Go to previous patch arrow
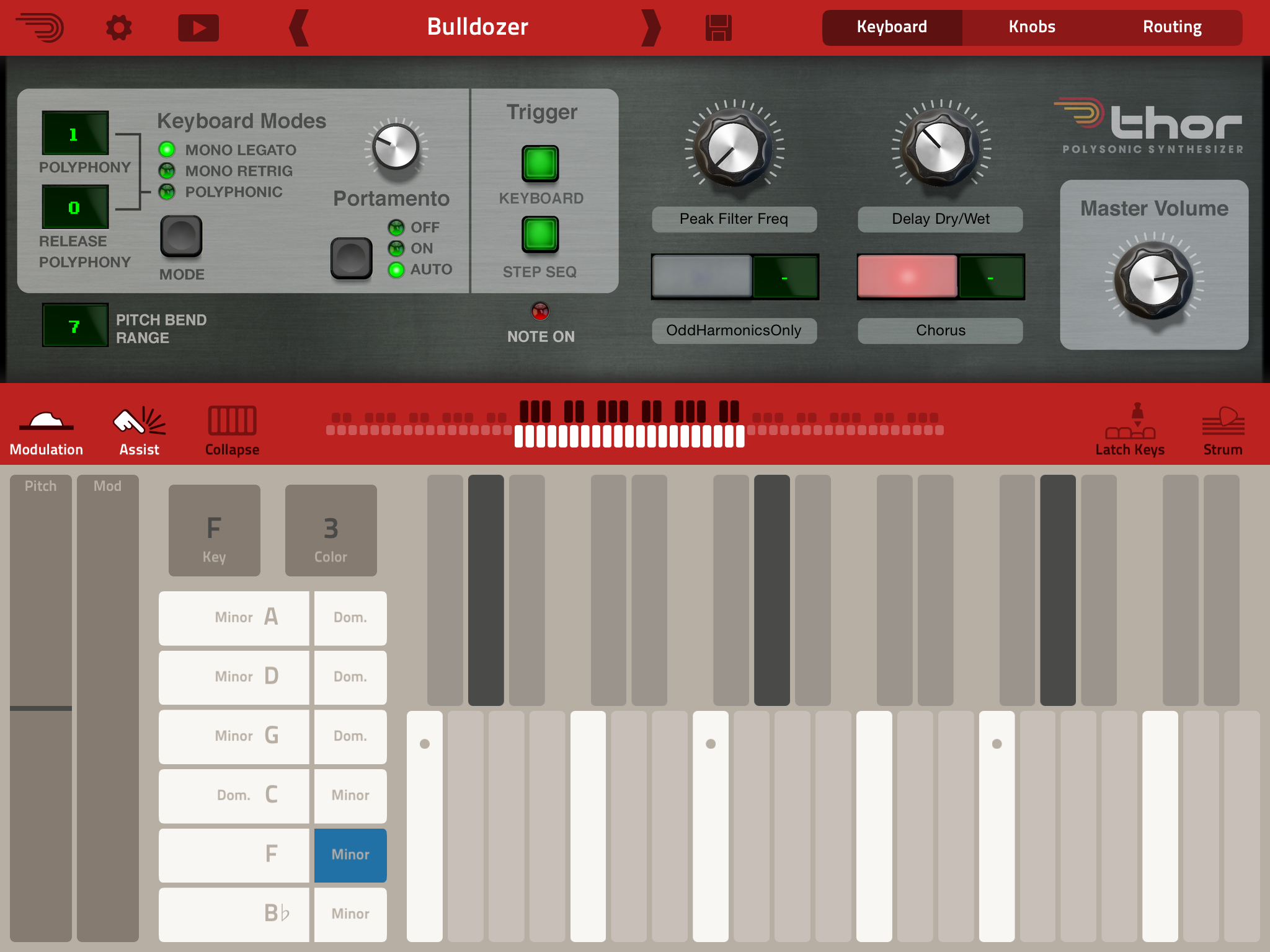Viewport: 1270px width, 952px height. click(x=299, y=28)
